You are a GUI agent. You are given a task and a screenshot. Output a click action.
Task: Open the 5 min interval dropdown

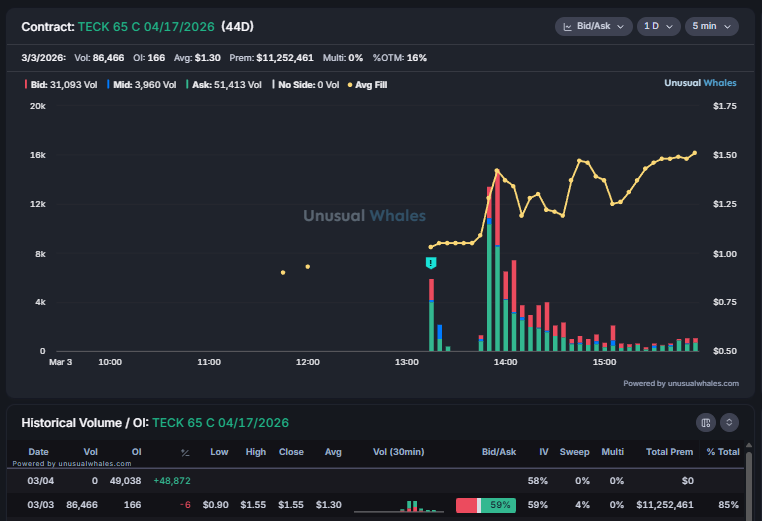(x=712, y=26)
